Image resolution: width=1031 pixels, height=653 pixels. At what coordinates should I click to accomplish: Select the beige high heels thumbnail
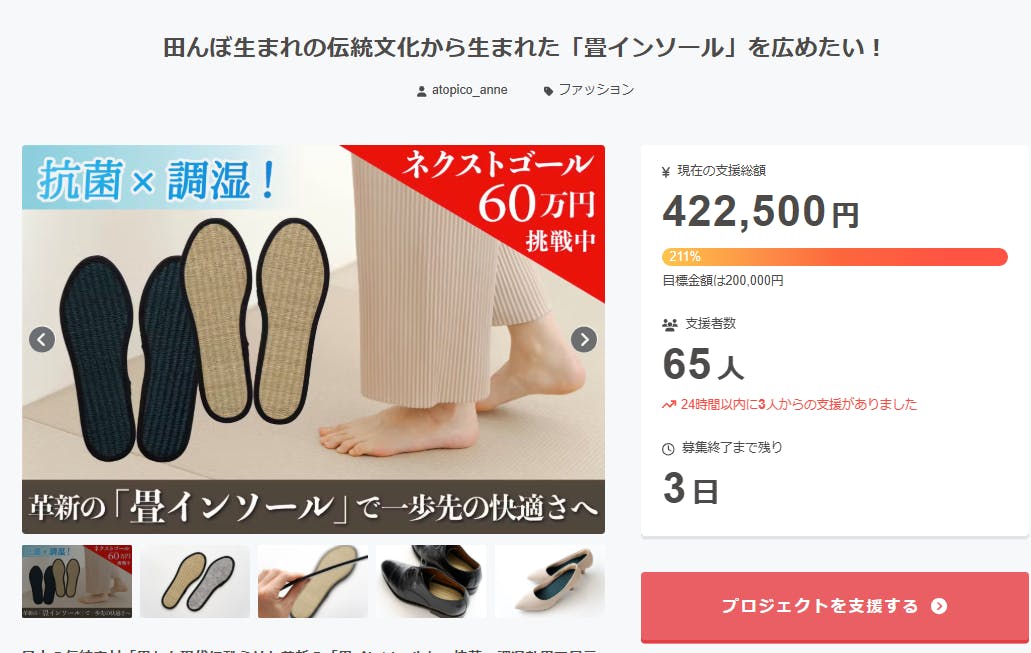[550, 581]
